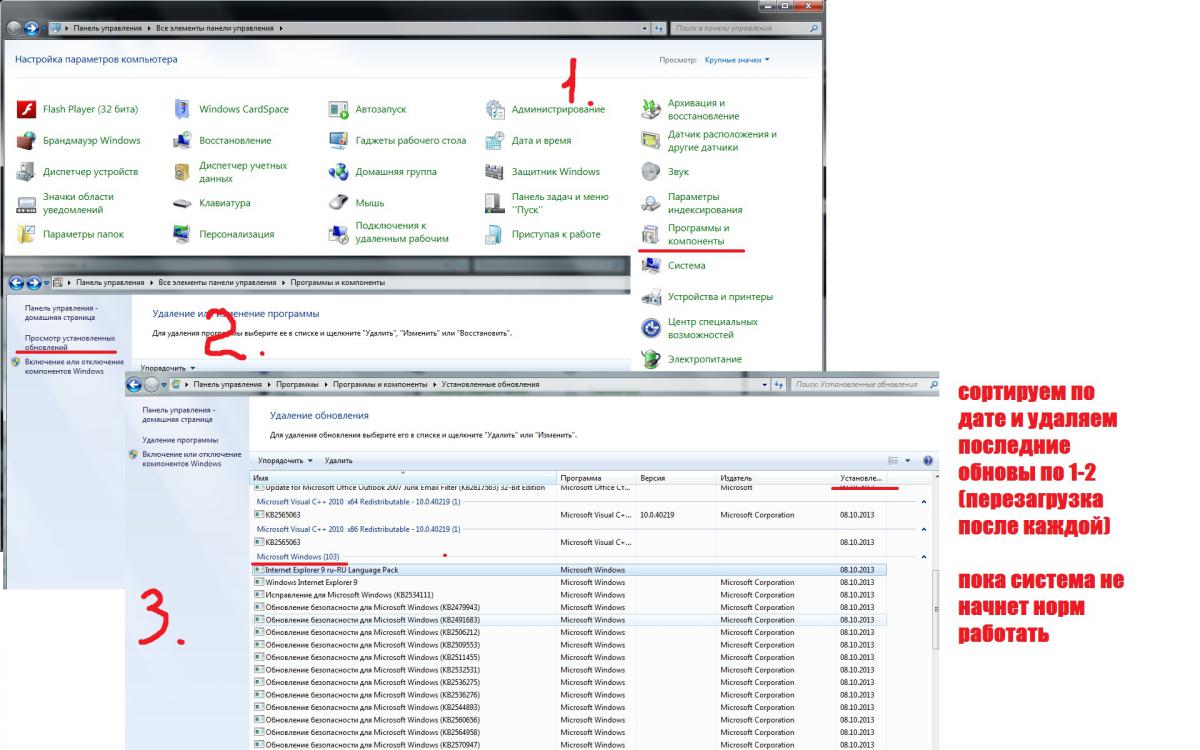Open the Система icon
Image resolution: width=1200 pixels, height=750 pixels.
[651, 265]
